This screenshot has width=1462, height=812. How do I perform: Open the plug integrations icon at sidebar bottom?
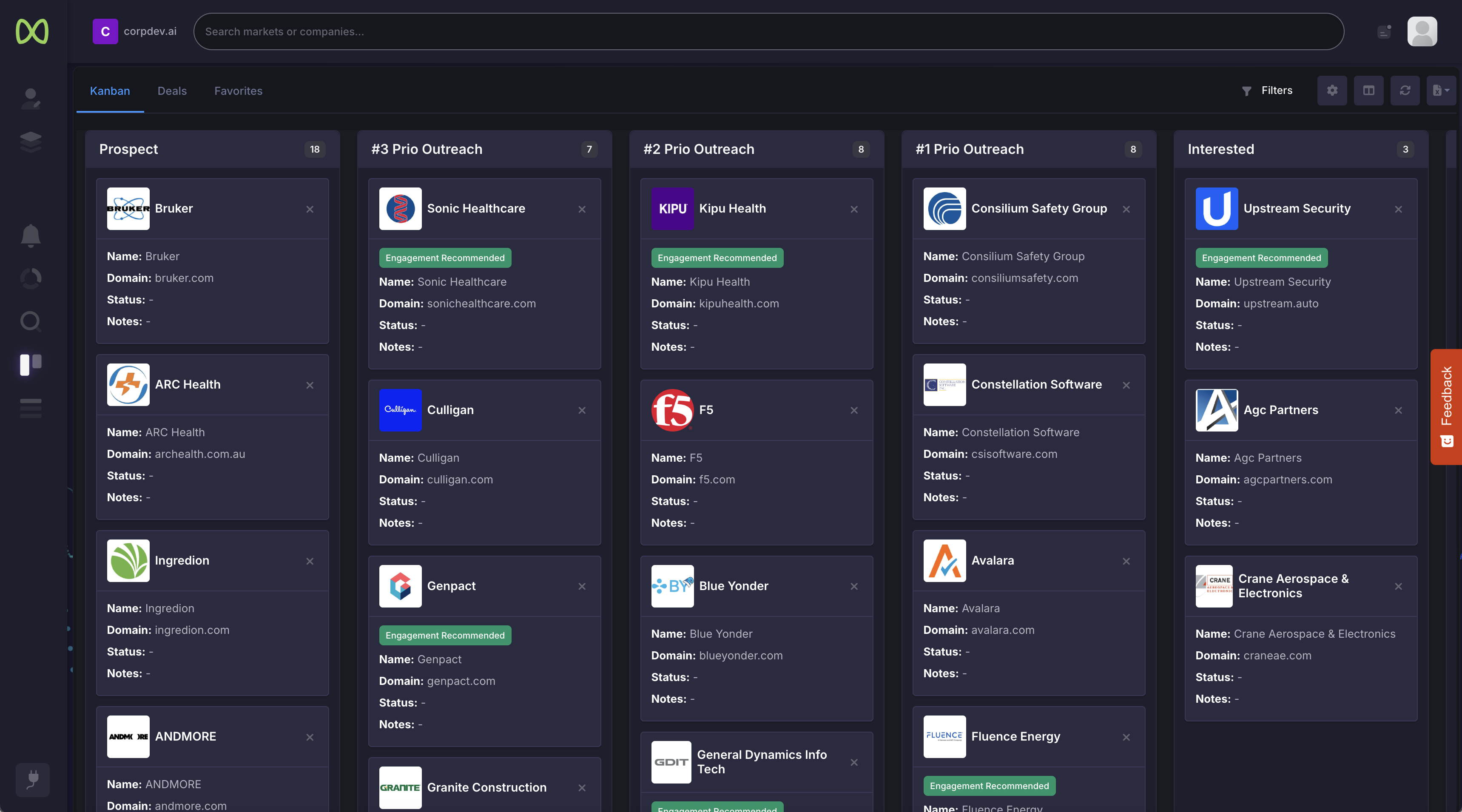coord(32,780)
